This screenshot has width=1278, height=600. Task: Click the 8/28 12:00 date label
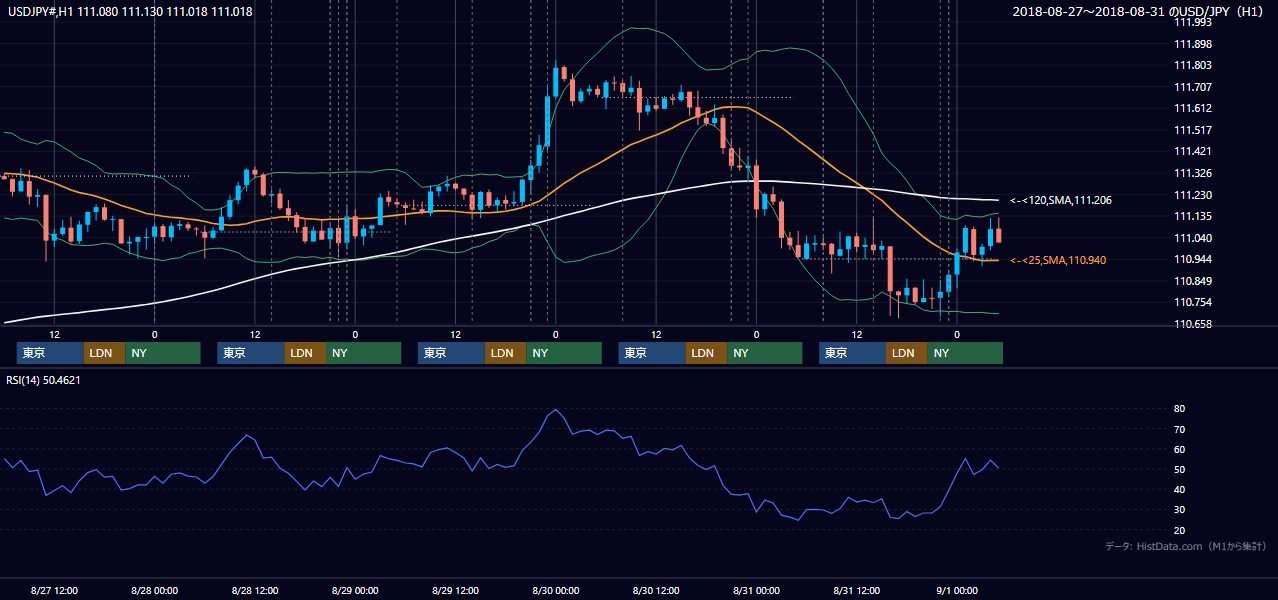click(255, 591)
